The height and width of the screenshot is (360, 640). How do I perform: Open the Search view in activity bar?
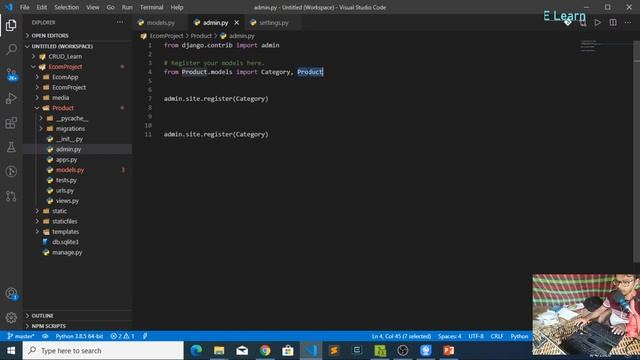coord(11,49)
